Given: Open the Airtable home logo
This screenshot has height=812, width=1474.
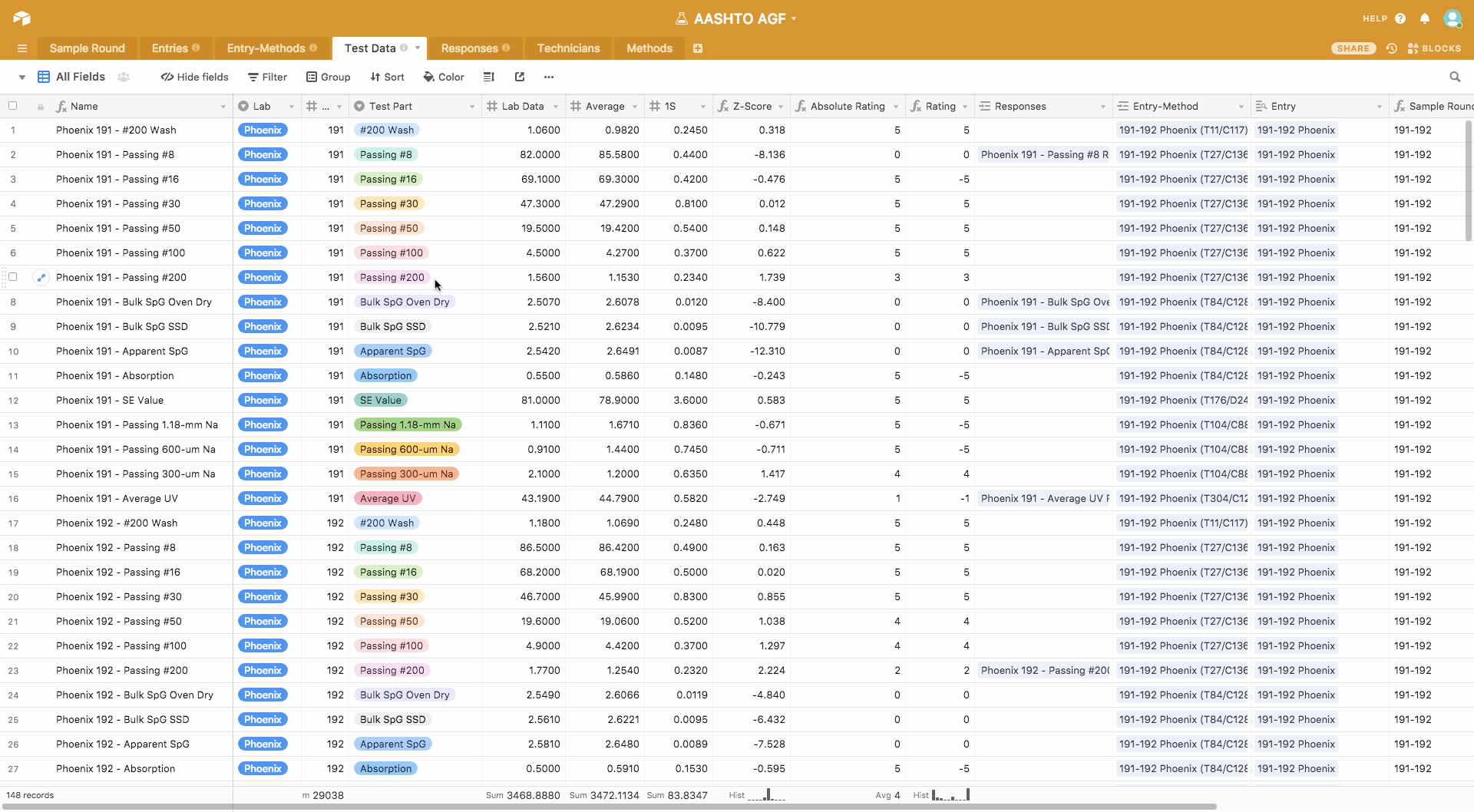Looking at the screenshot, I should click(21, 18).
